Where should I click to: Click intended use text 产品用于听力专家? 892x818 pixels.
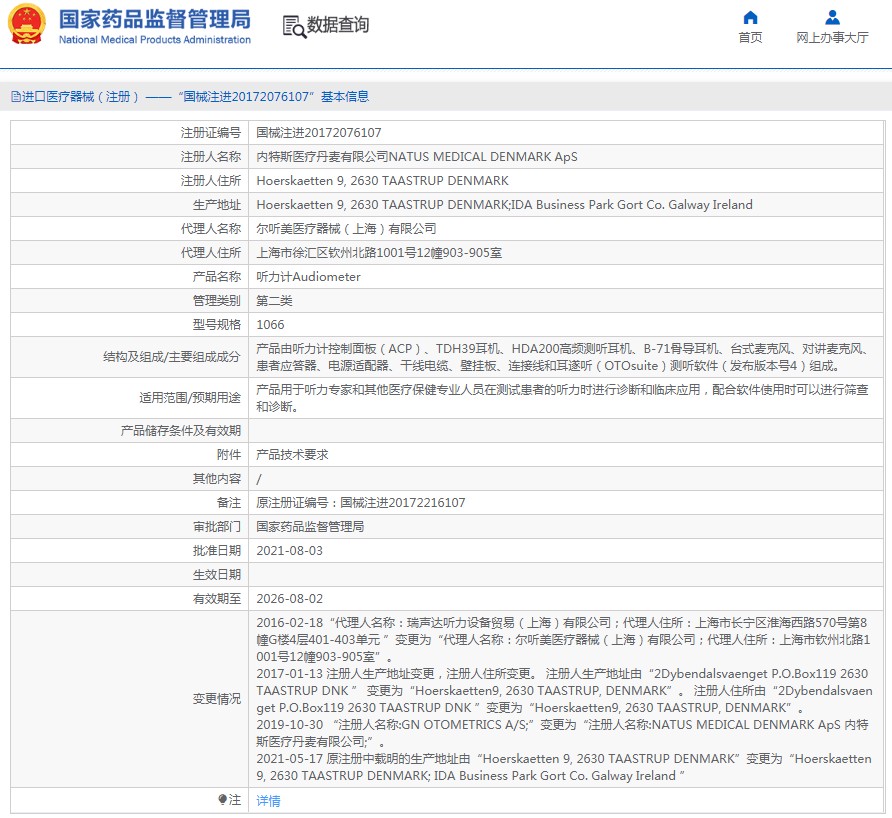click(562, 398)
